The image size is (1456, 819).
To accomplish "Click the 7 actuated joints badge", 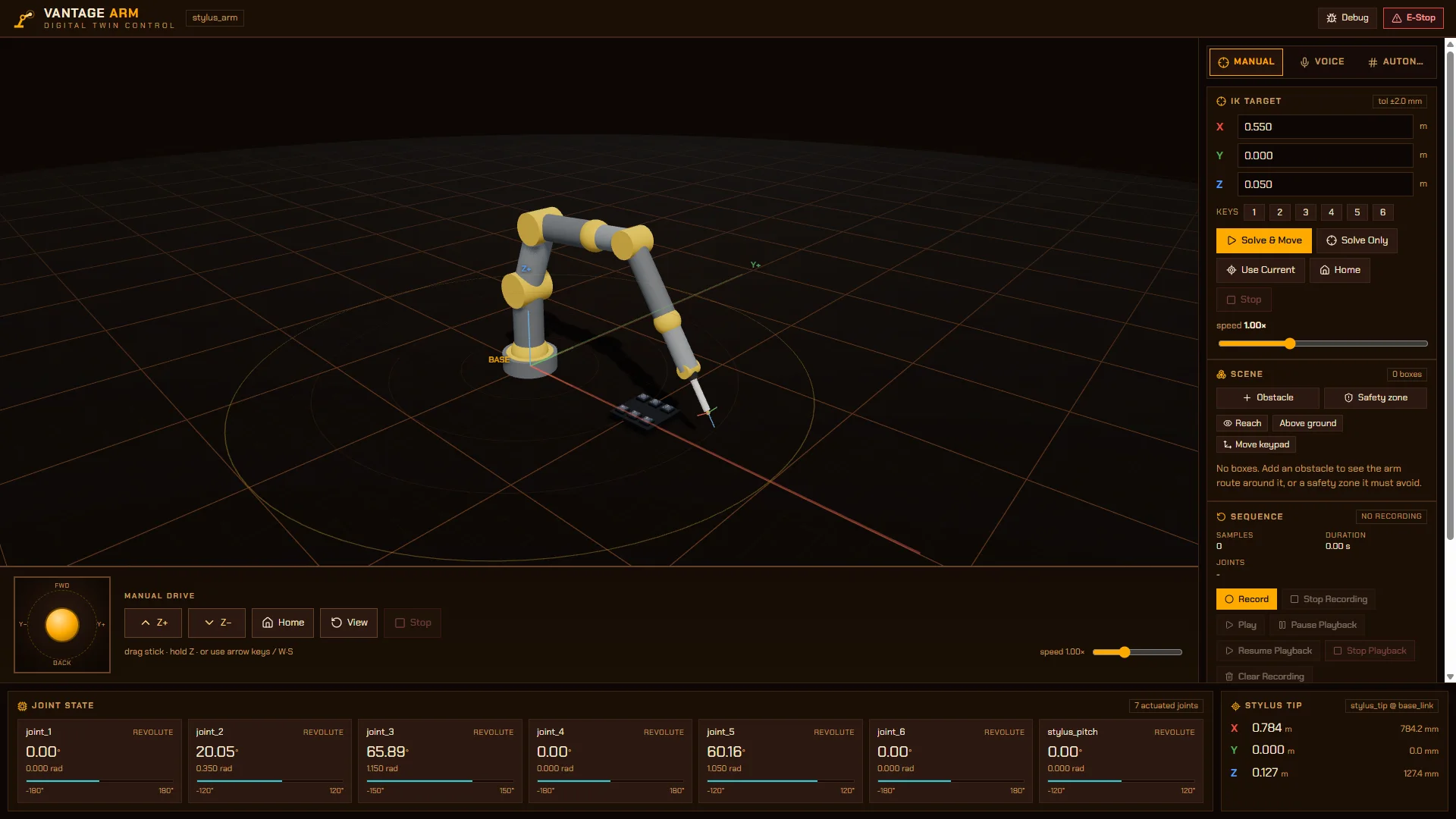I will tap(1166, 705).
